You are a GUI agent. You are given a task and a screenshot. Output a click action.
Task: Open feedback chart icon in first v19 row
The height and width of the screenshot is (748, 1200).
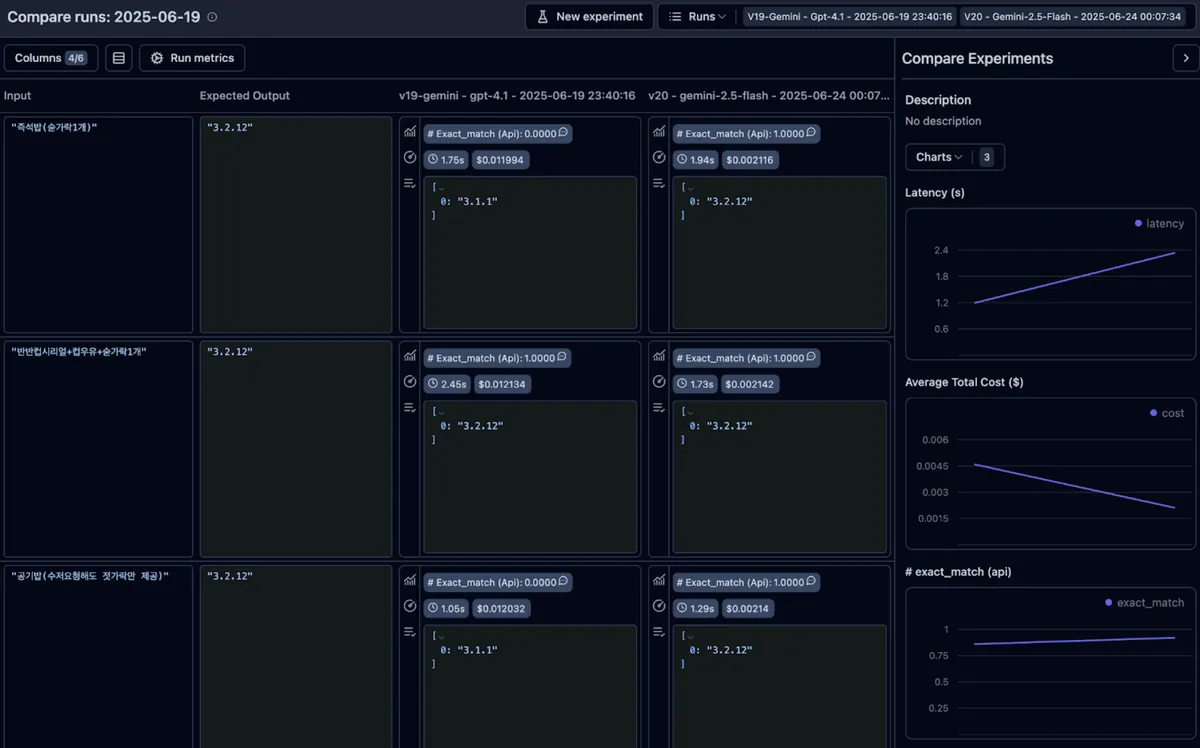tap(409, 132)
